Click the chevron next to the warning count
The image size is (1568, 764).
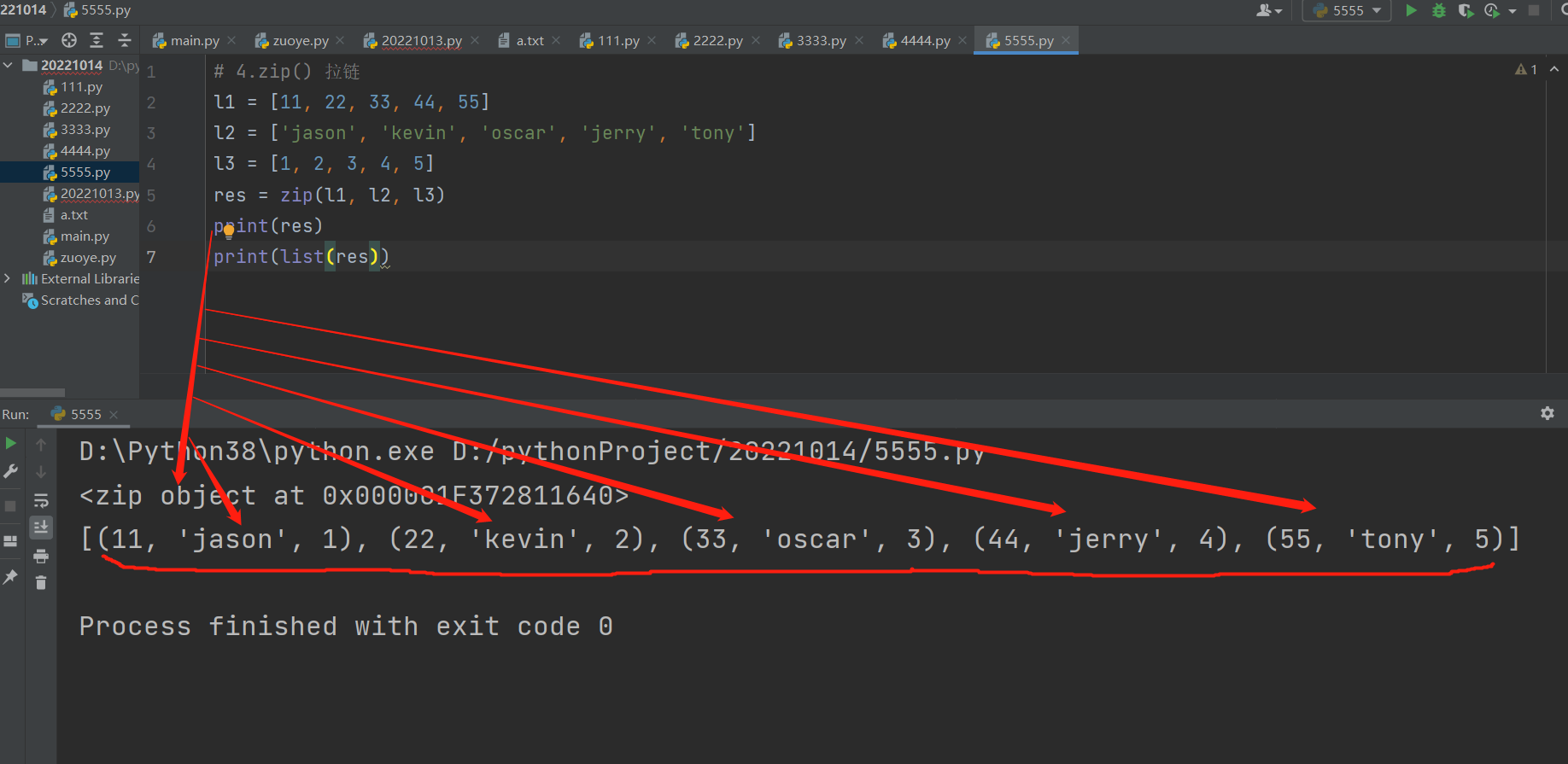pyautogui.click(x=1554, y=69)
